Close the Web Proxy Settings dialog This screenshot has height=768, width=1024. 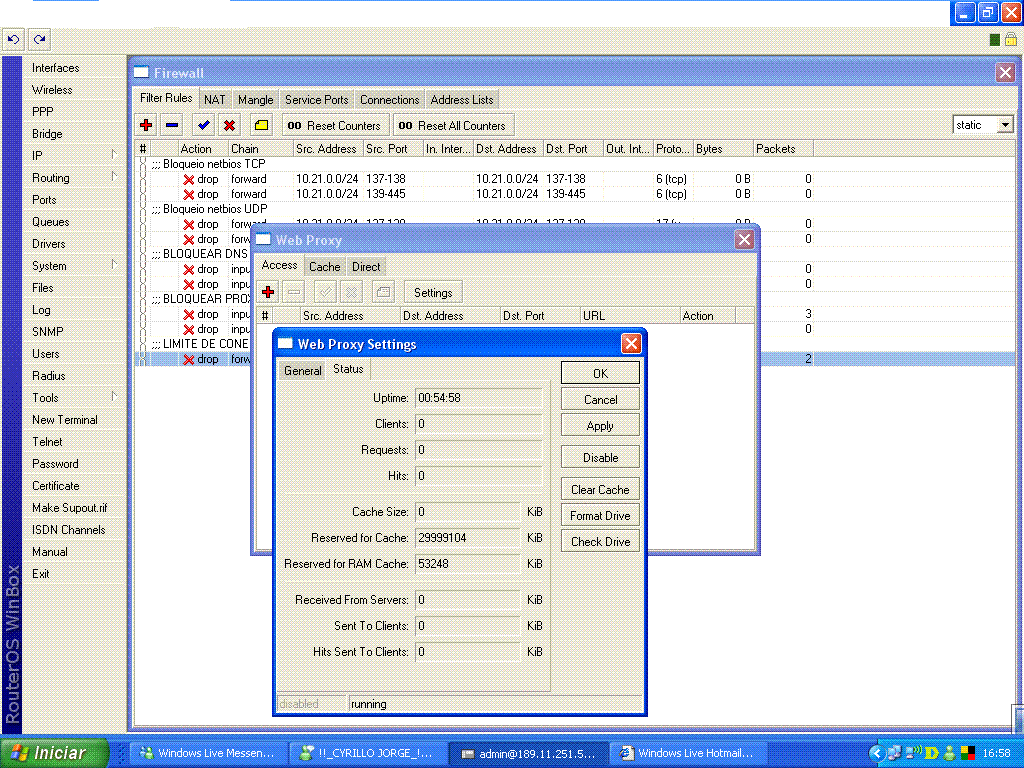[x=631, y=344]
